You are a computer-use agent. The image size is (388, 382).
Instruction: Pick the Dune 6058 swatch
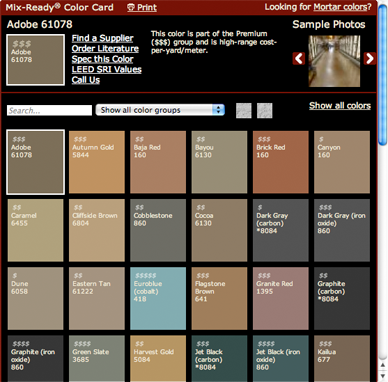click(35, 299)
